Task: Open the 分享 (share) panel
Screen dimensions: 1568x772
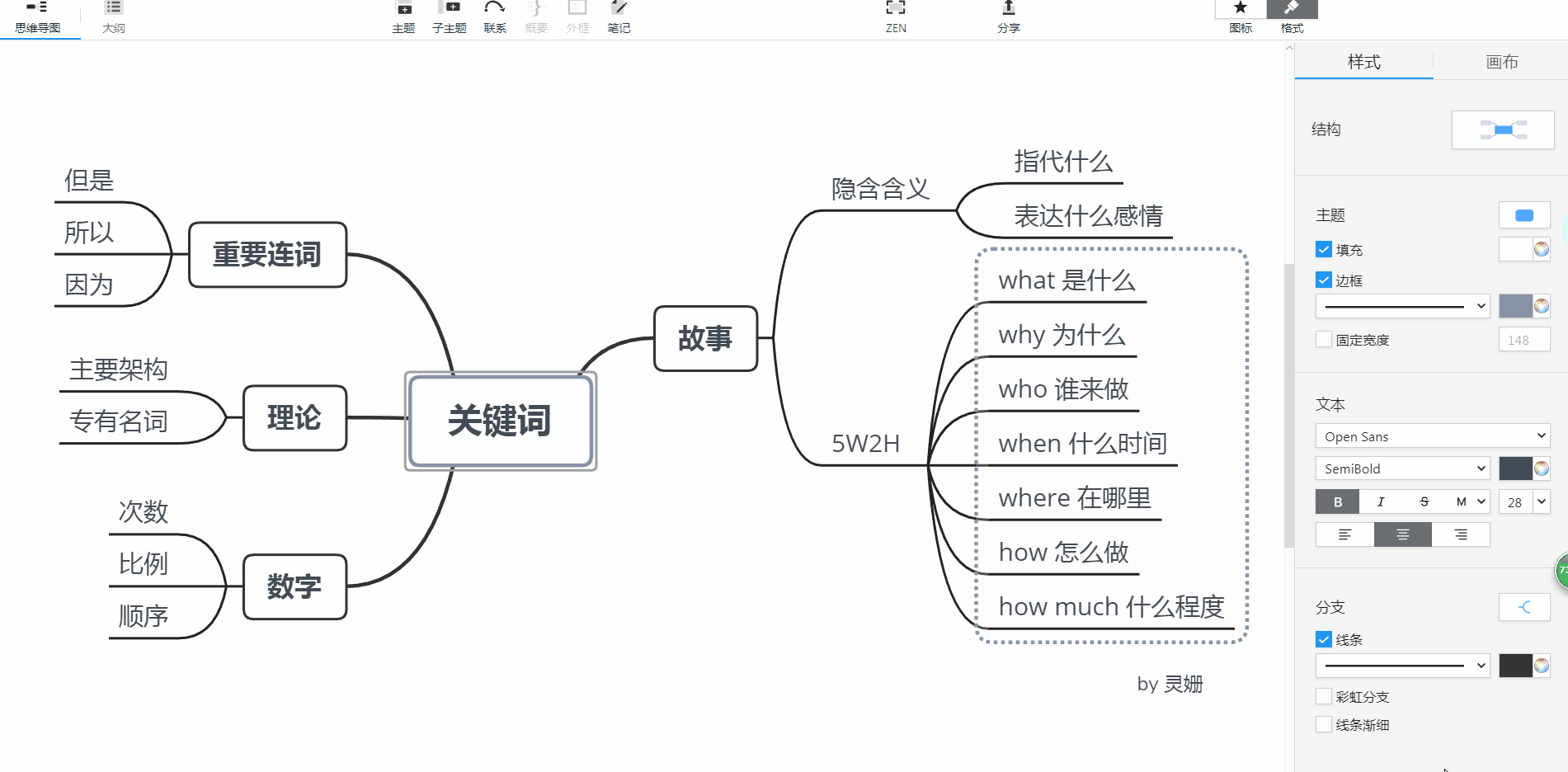Action: 1008,15
